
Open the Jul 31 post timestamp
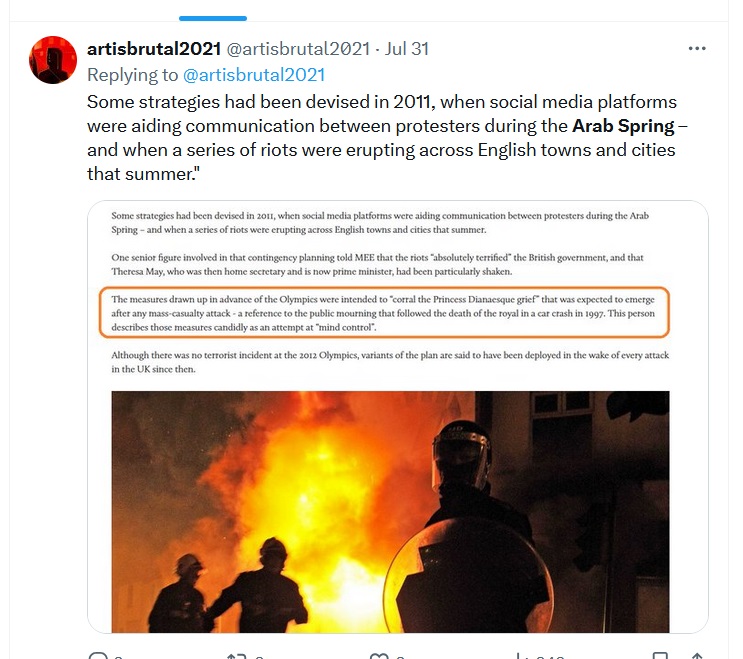pyautogui.click(x=407, y=49)
